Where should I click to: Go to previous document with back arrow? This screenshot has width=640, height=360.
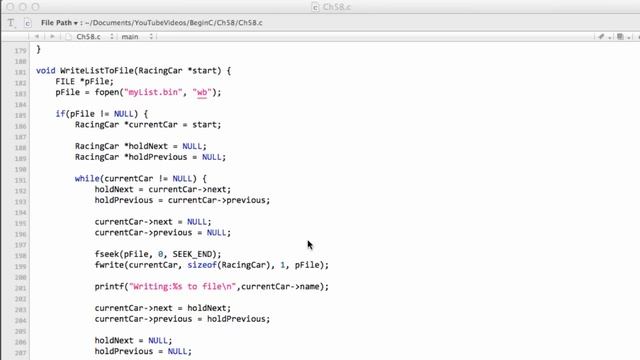[x=37, y=36]
